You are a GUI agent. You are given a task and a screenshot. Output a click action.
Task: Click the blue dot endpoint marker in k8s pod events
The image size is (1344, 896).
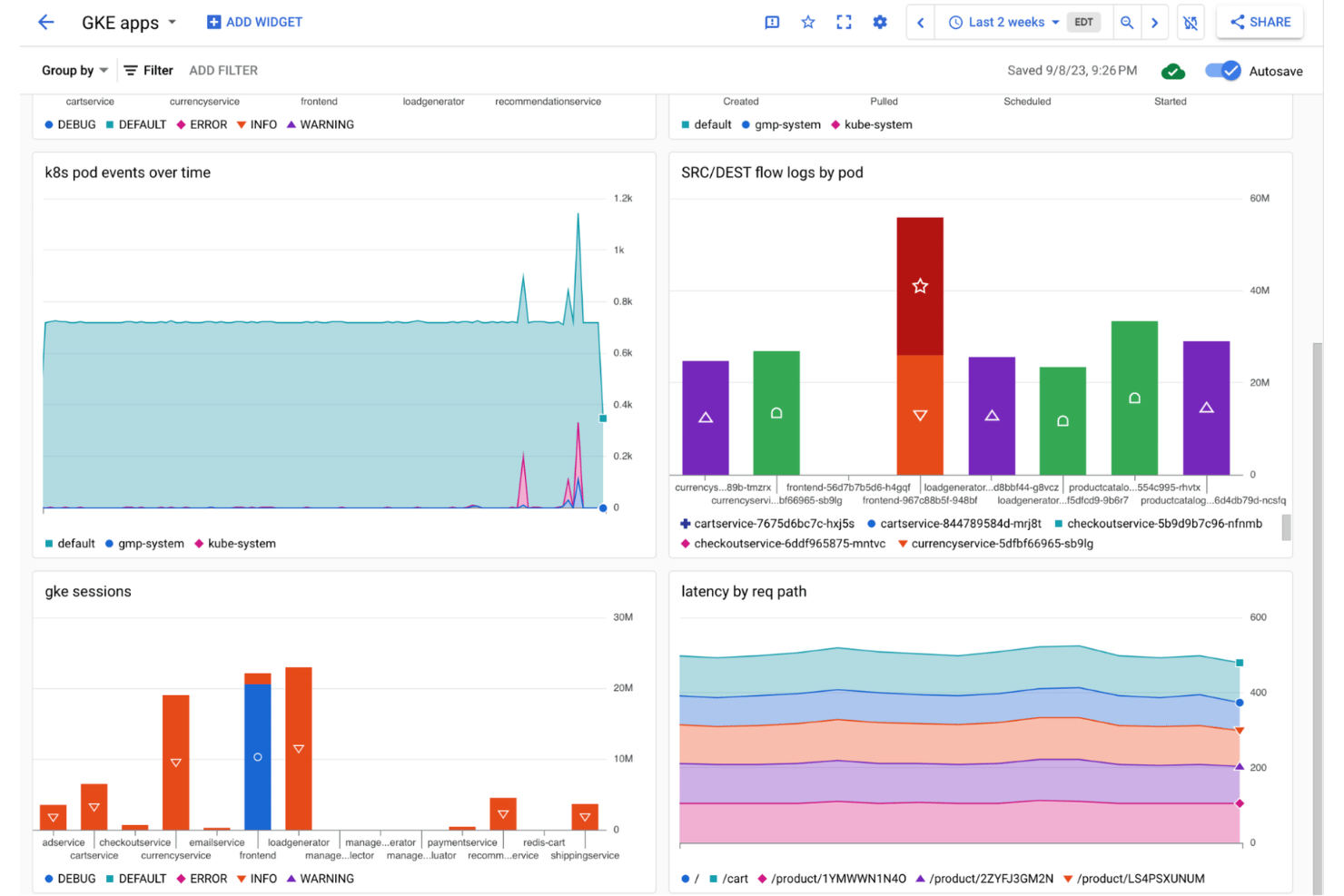603,508
